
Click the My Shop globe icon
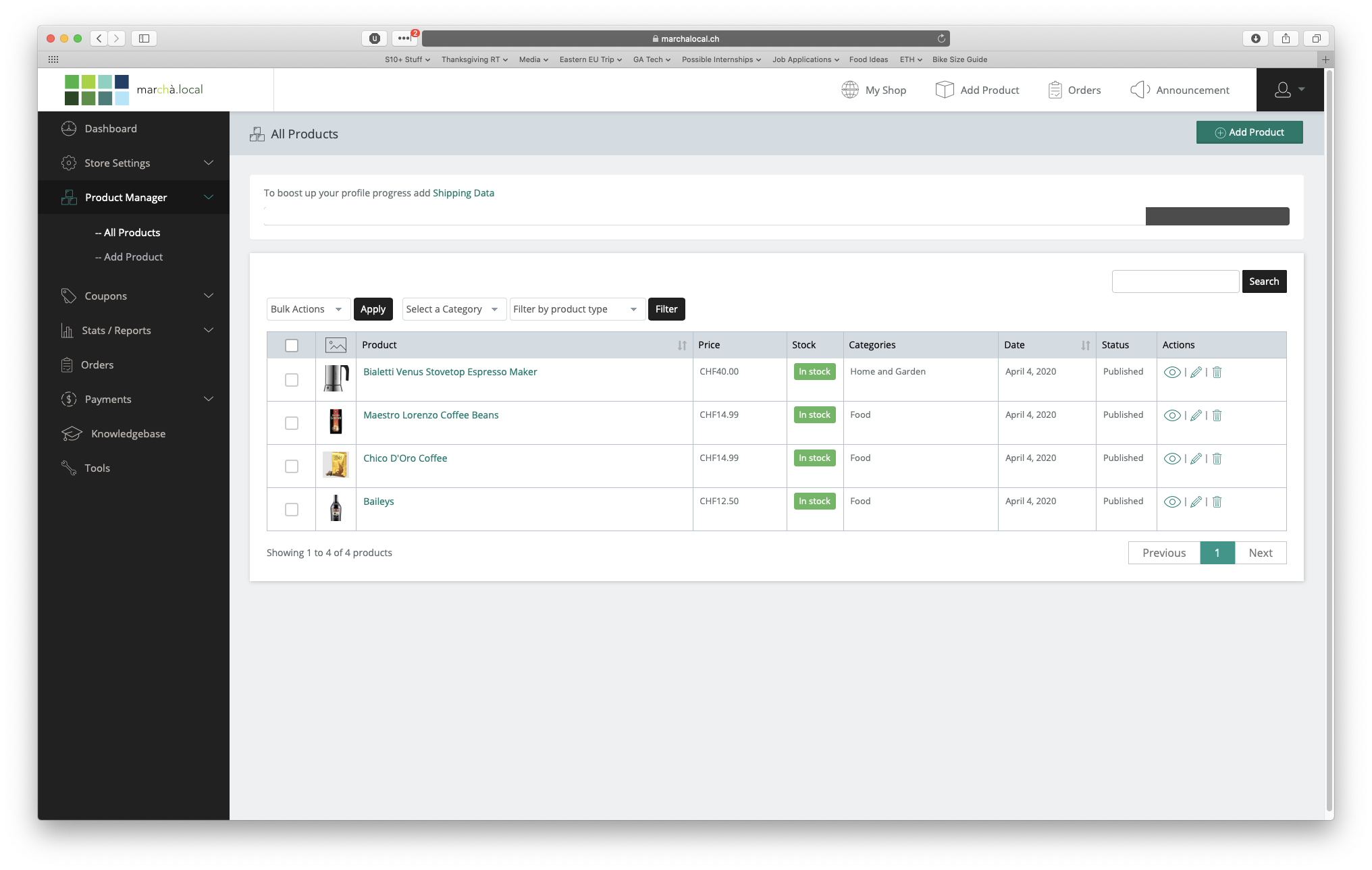pos(850,90)
